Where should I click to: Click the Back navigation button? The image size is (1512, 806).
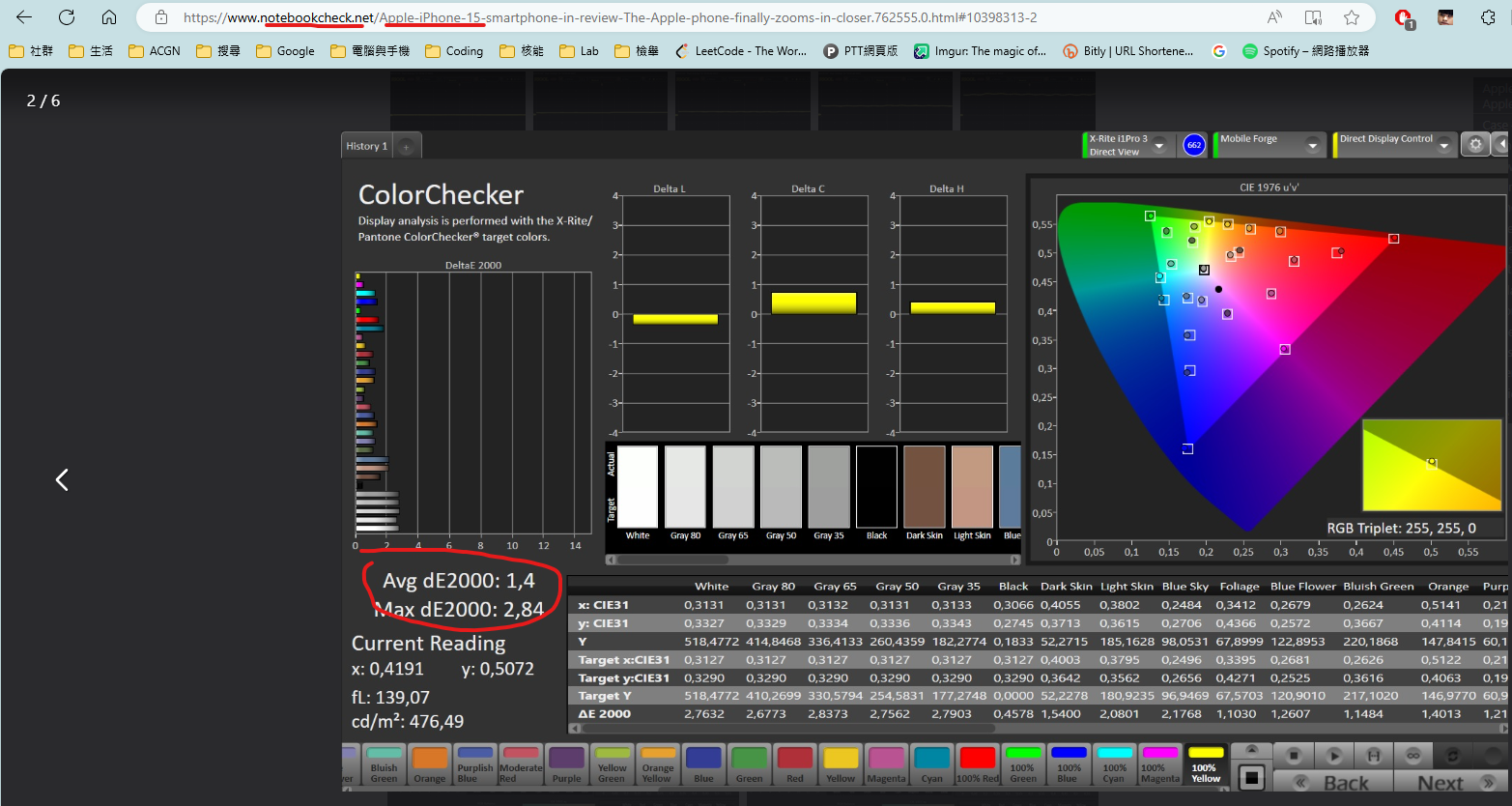[x=1333, y=782]
